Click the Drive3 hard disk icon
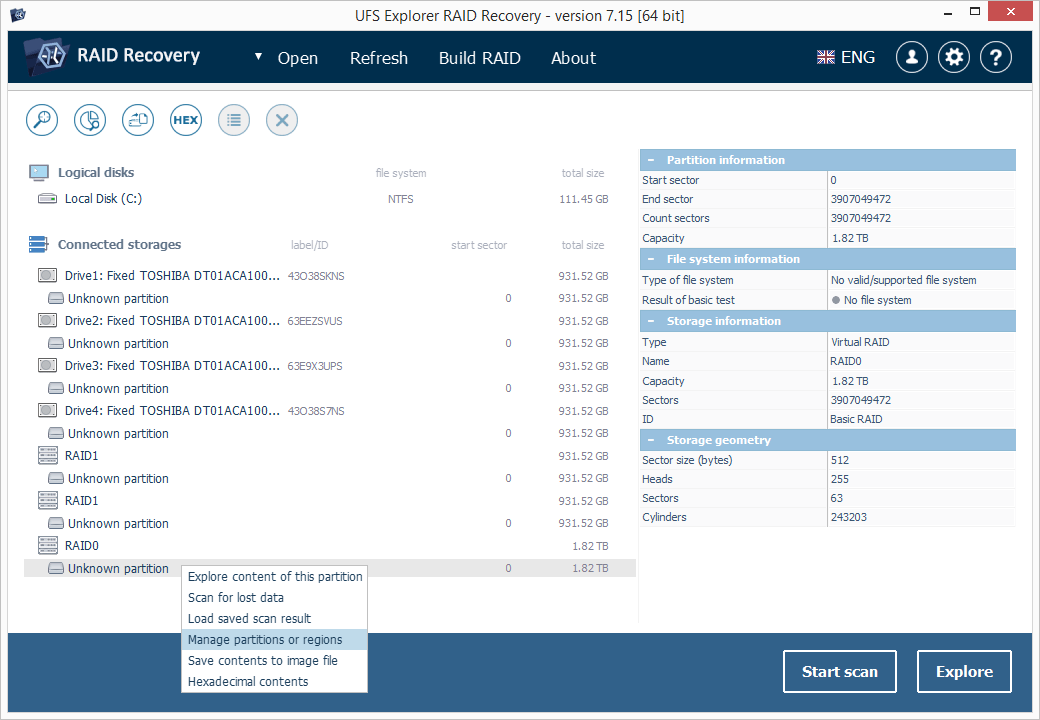This screenshot has width=1040, height=720. click(47, 365)
